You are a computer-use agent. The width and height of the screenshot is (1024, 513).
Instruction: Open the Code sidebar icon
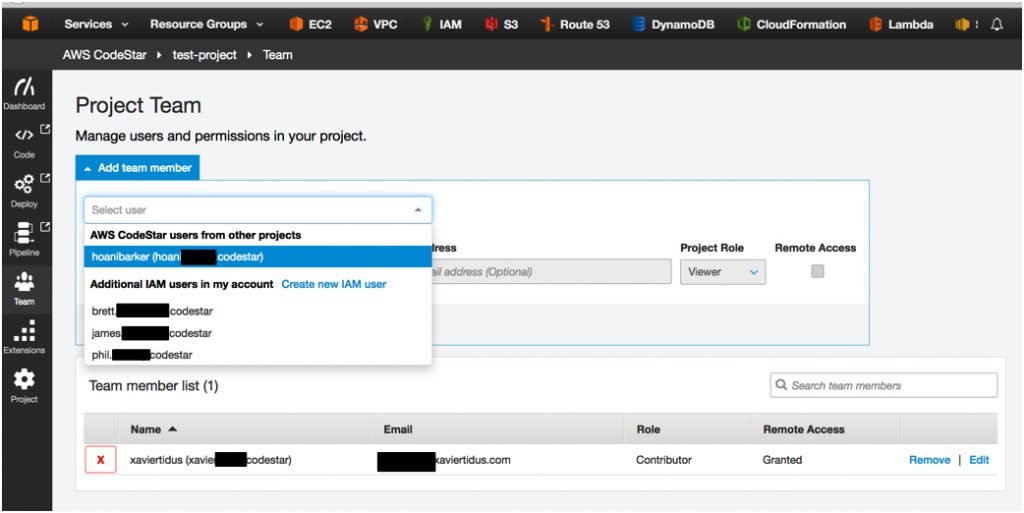tap(24, 142)
